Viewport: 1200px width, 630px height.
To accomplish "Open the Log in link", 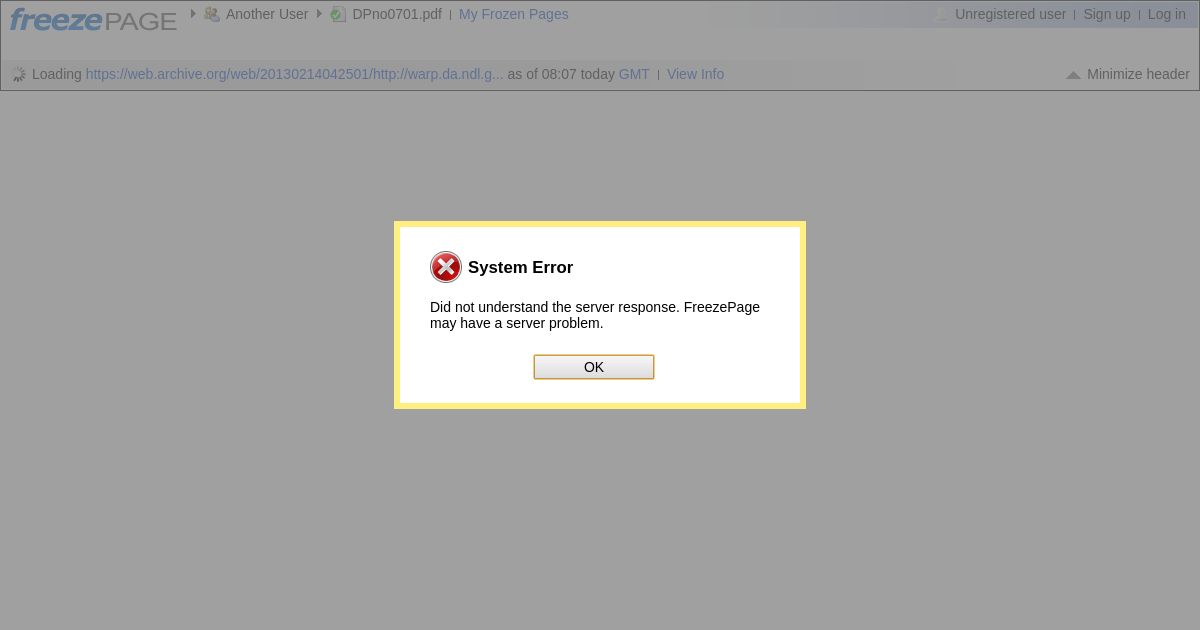I will pyautogui.click(x=1167, y=14).
